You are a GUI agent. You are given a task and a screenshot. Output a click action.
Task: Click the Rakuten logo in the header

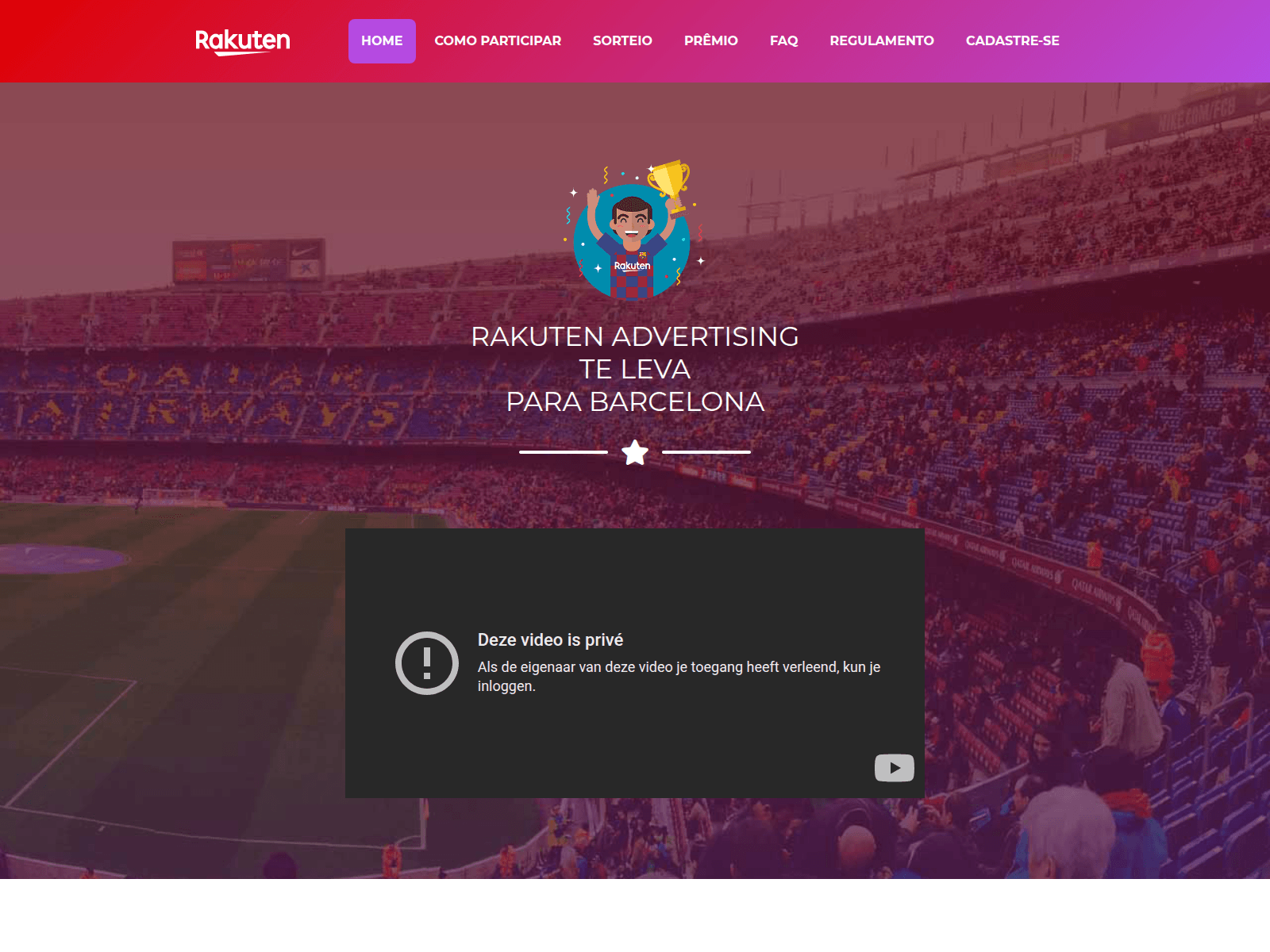pos(243,41)
